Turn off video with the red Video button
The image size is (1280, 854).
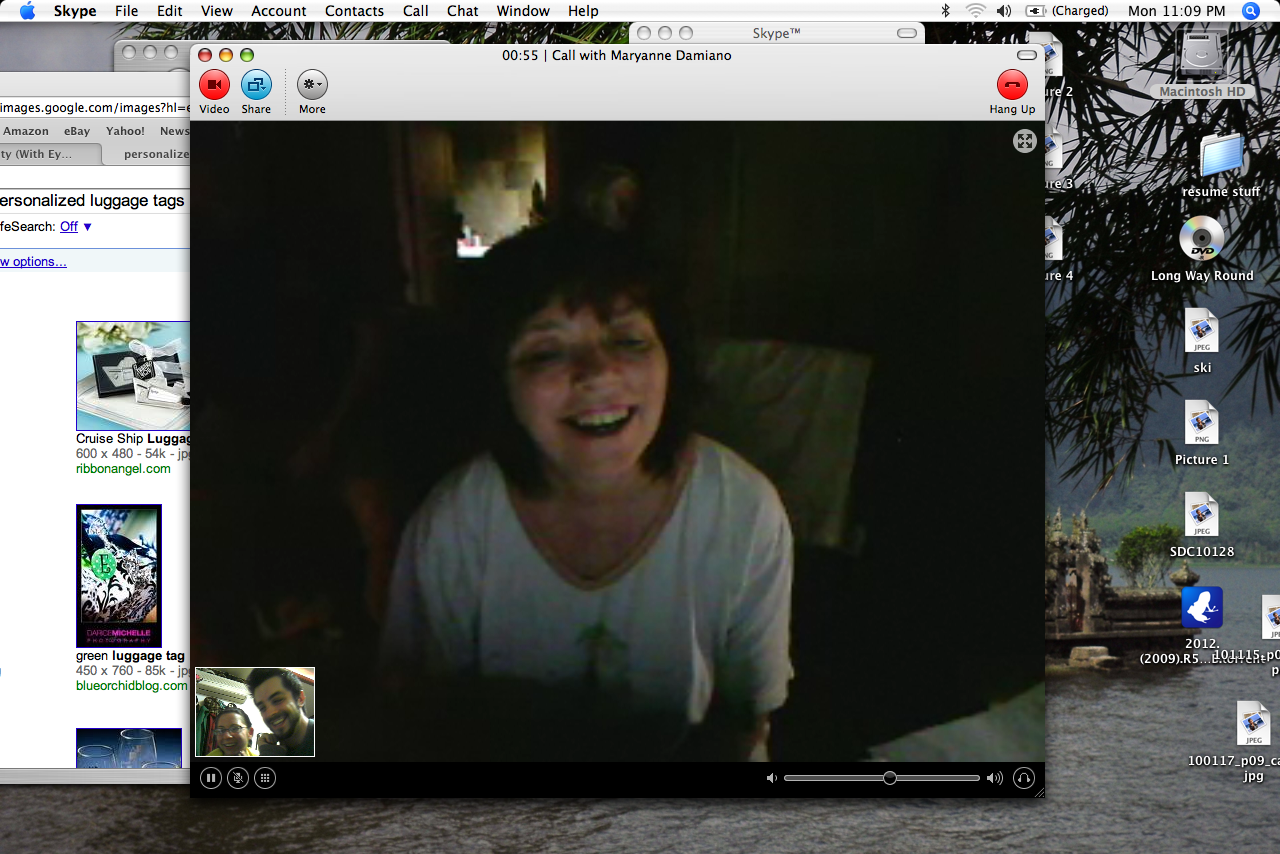(x=214, y=85)
